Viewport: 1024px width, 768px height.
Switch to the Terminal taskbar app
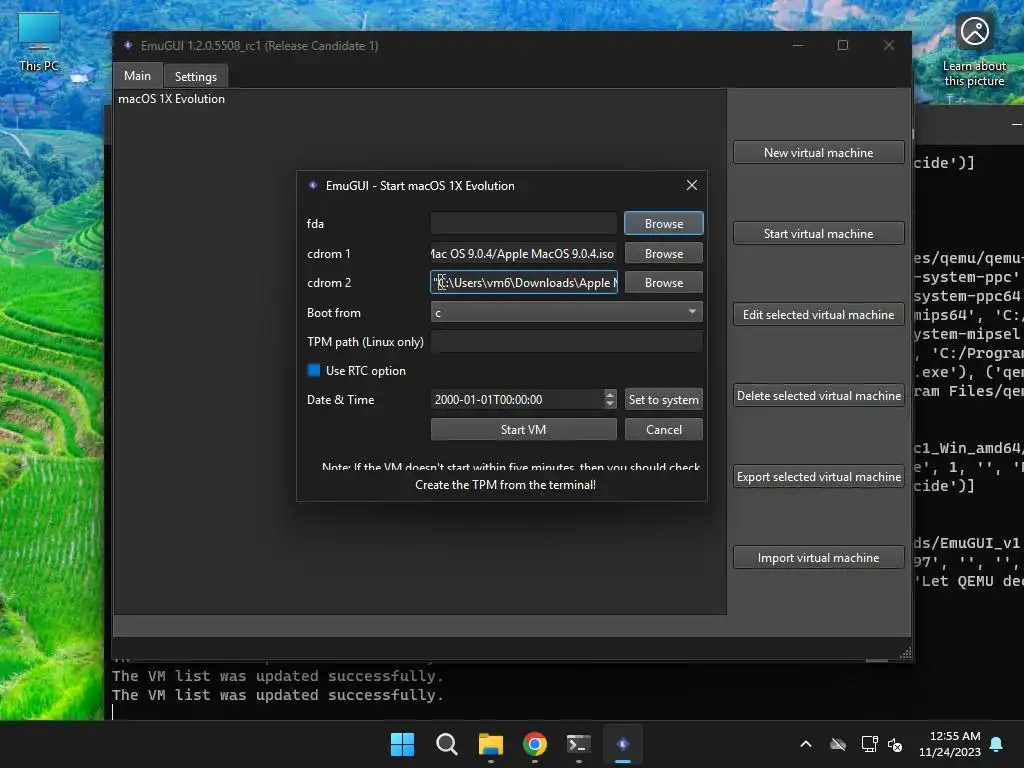pos(579,744)
